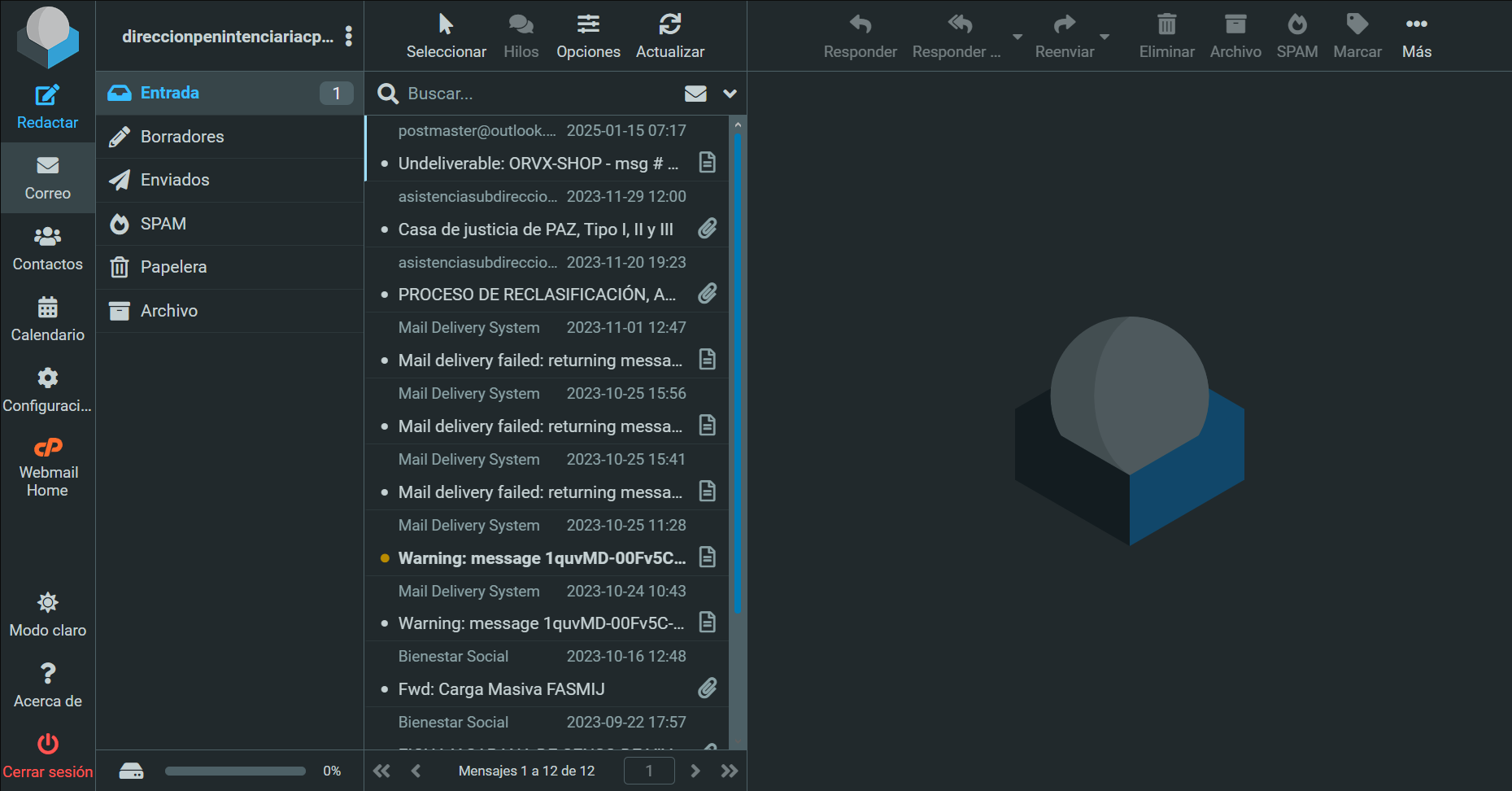The image size is (1512, 791).
Task: Click the Responder a todos button
Action: coord(956,37)
